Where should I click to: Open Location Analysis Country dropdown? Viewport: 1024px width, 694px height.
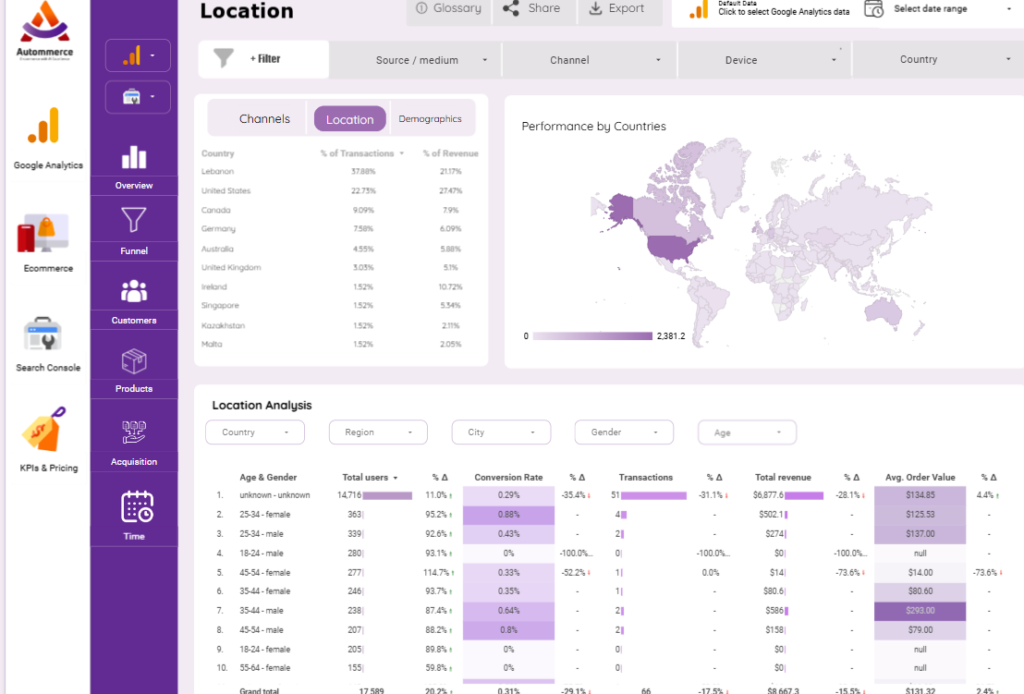click(255, 432)
